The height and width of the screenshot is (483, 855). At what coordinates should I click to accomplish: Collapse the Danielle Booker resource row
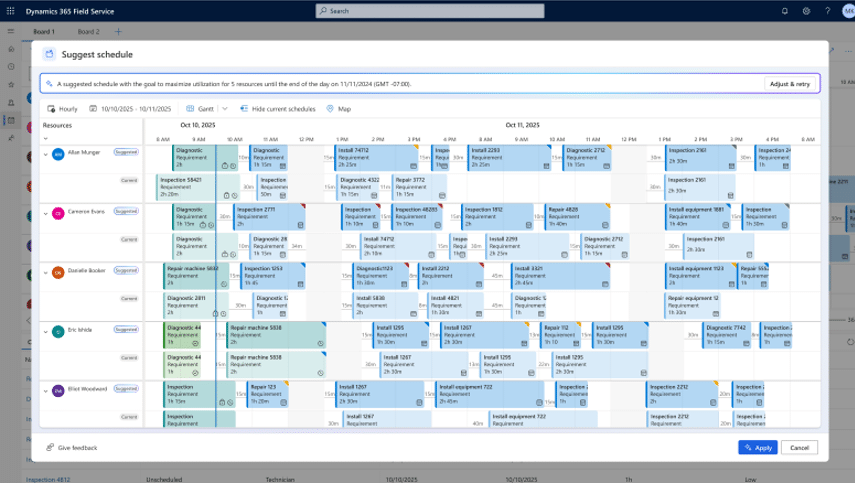(45, 271)
